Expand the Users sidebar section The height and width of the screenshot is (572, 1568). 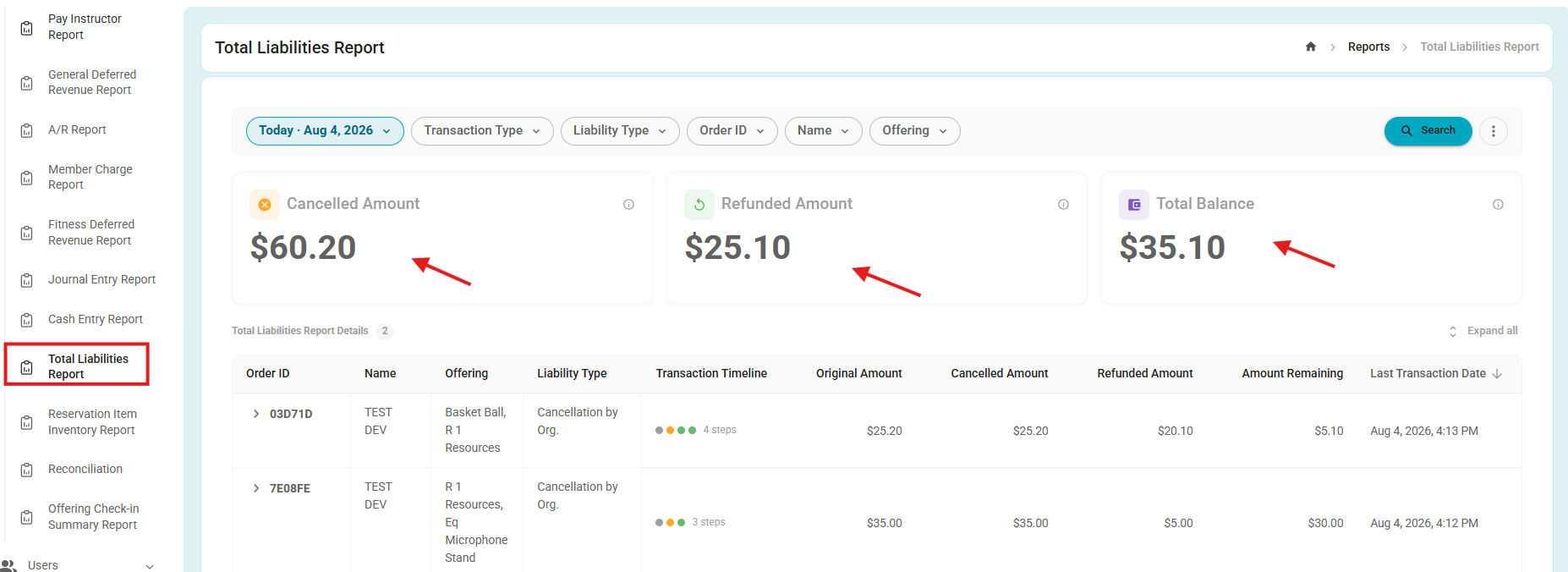tap(150, 566)
